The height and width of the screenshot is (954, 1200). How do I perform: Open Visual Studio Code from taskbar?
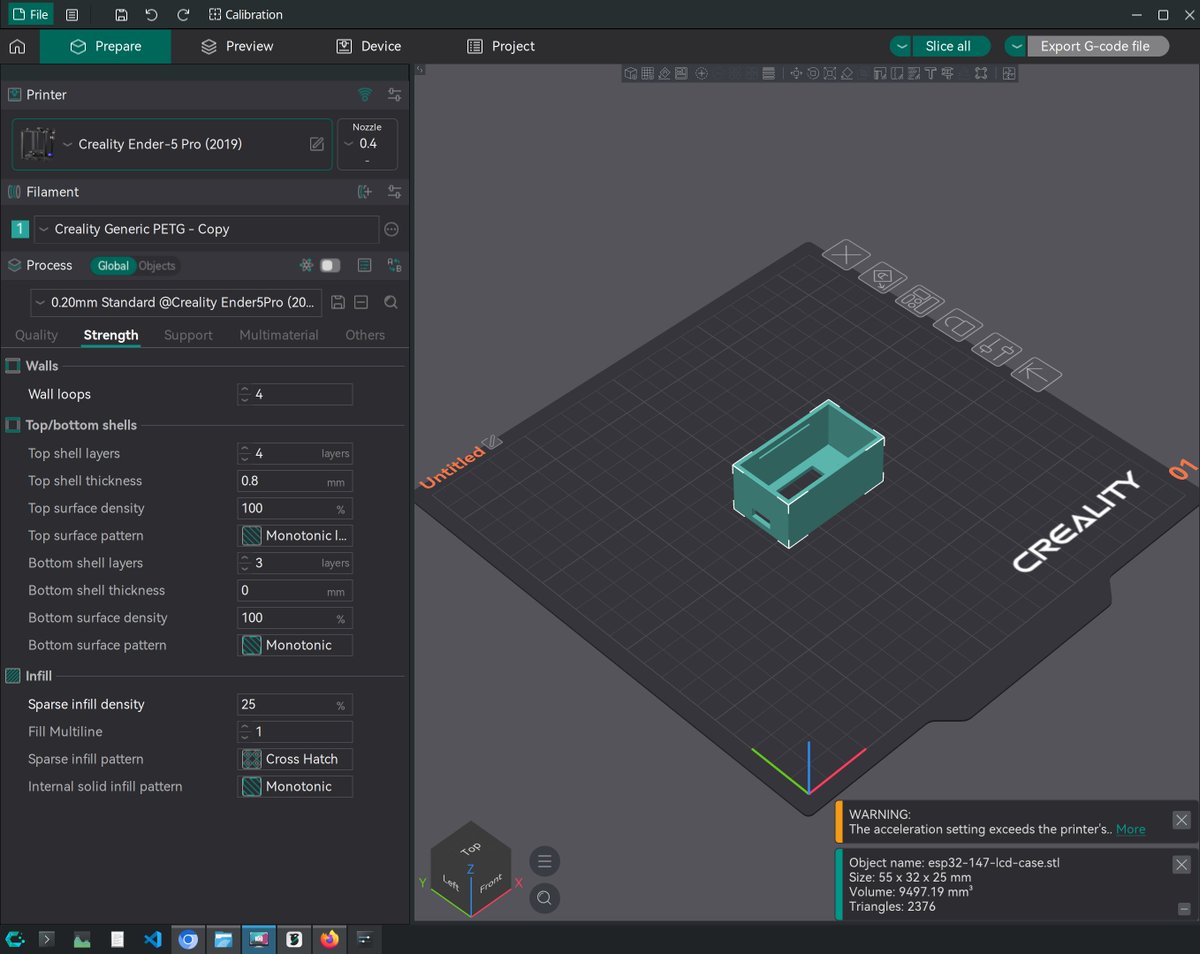[152, 939]
